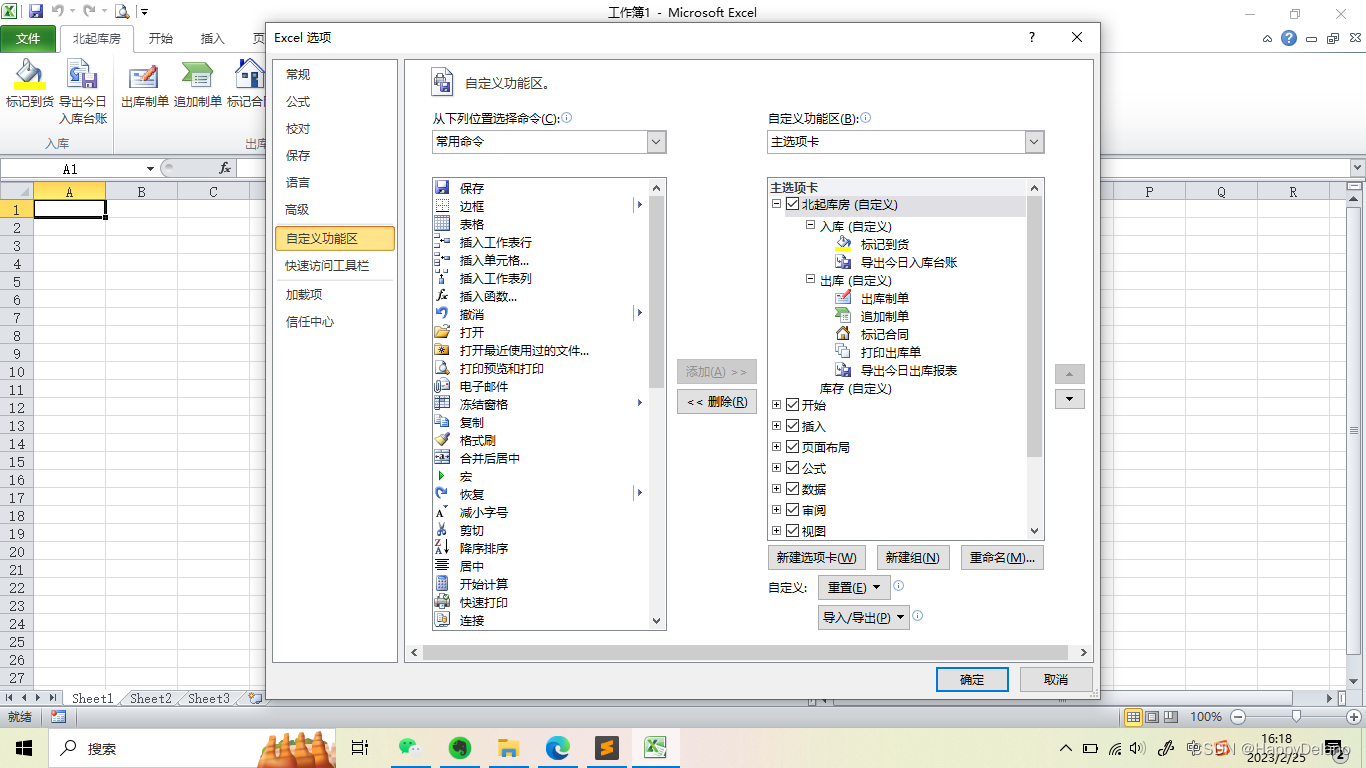Screen dimensions: 1366x768
Task: Uncheck the 页面布局 tab checkbox
Action: (793, 447)
